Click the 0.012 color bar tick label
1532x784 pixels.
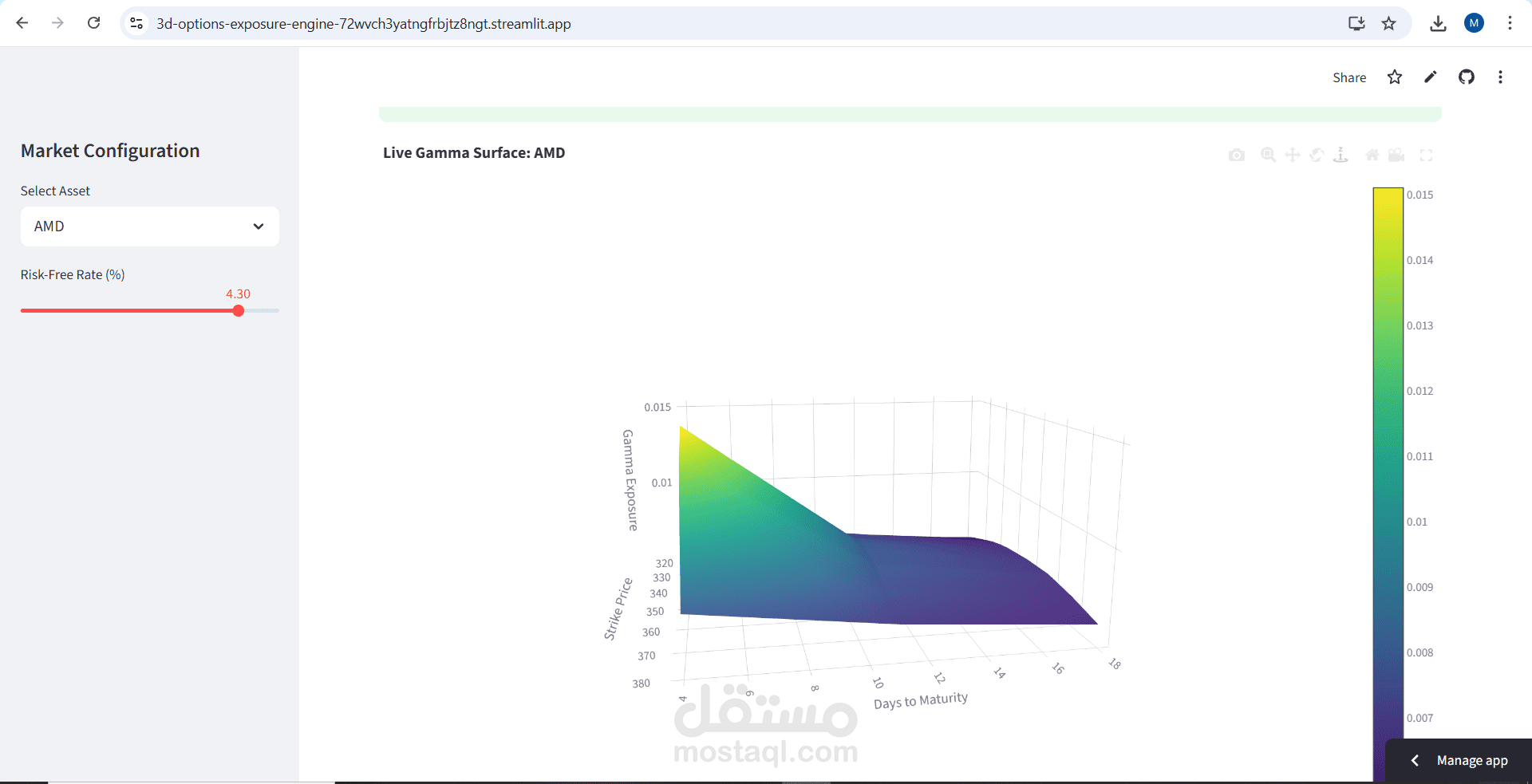(x=1419, y=391)
